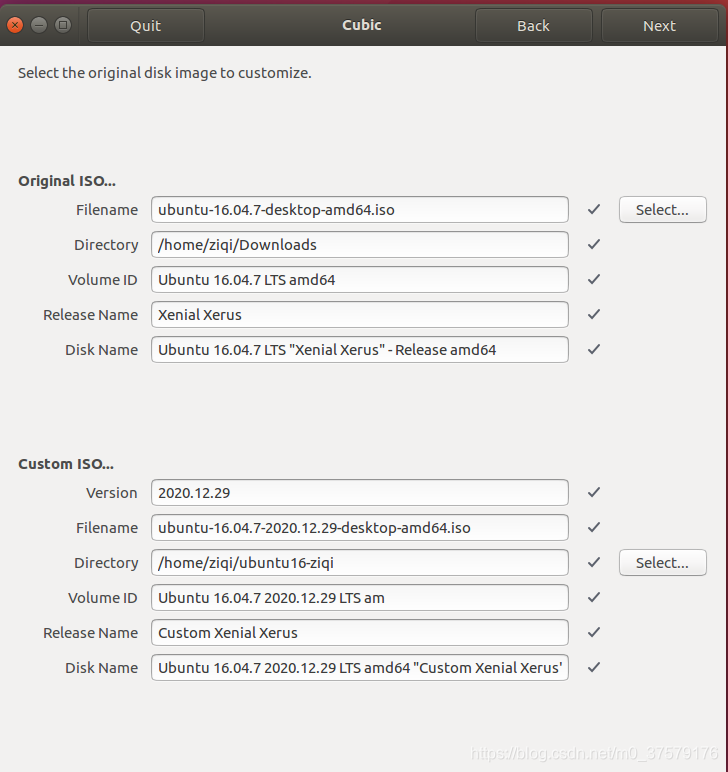The width and height of the screenshot is (728, 772).
Task: Click checkmark beside custom Release Name
Action: (594, 632)
